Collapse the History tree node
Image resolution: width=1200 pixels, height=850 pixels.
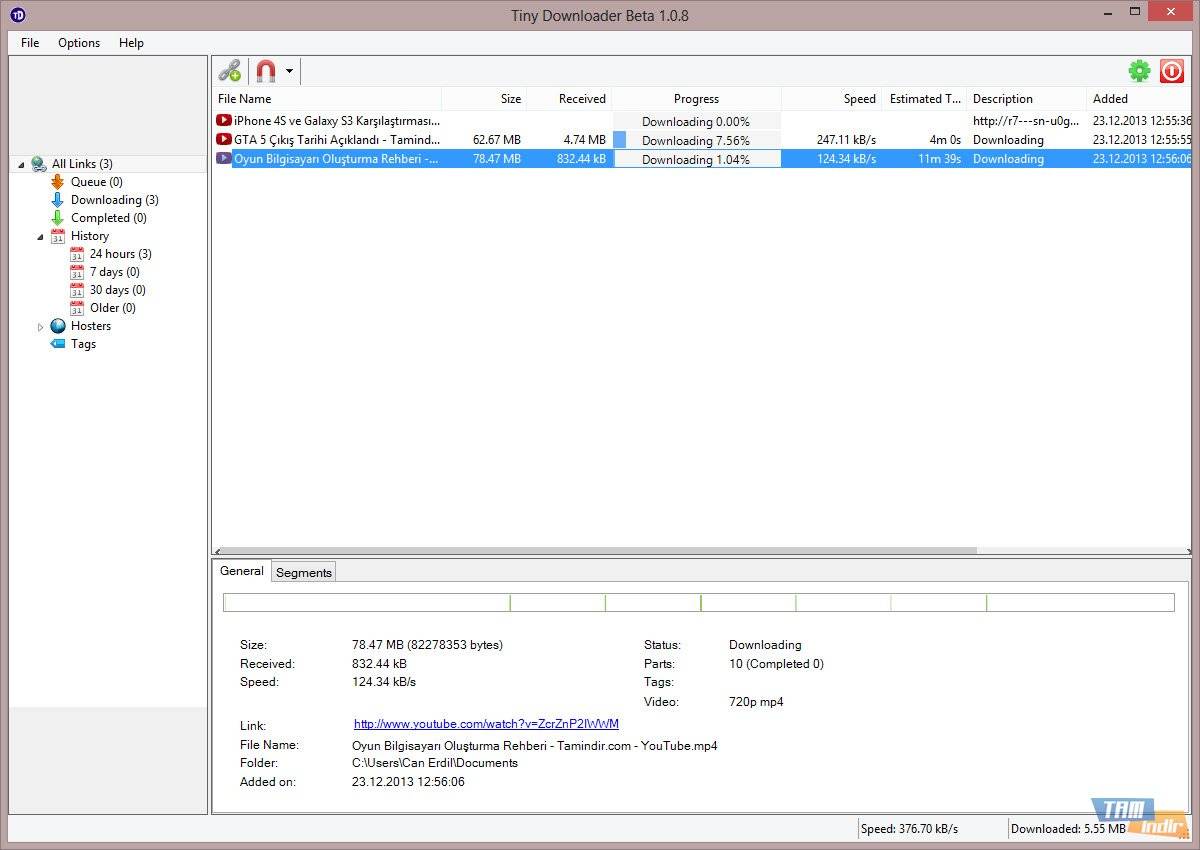[41, 237]
